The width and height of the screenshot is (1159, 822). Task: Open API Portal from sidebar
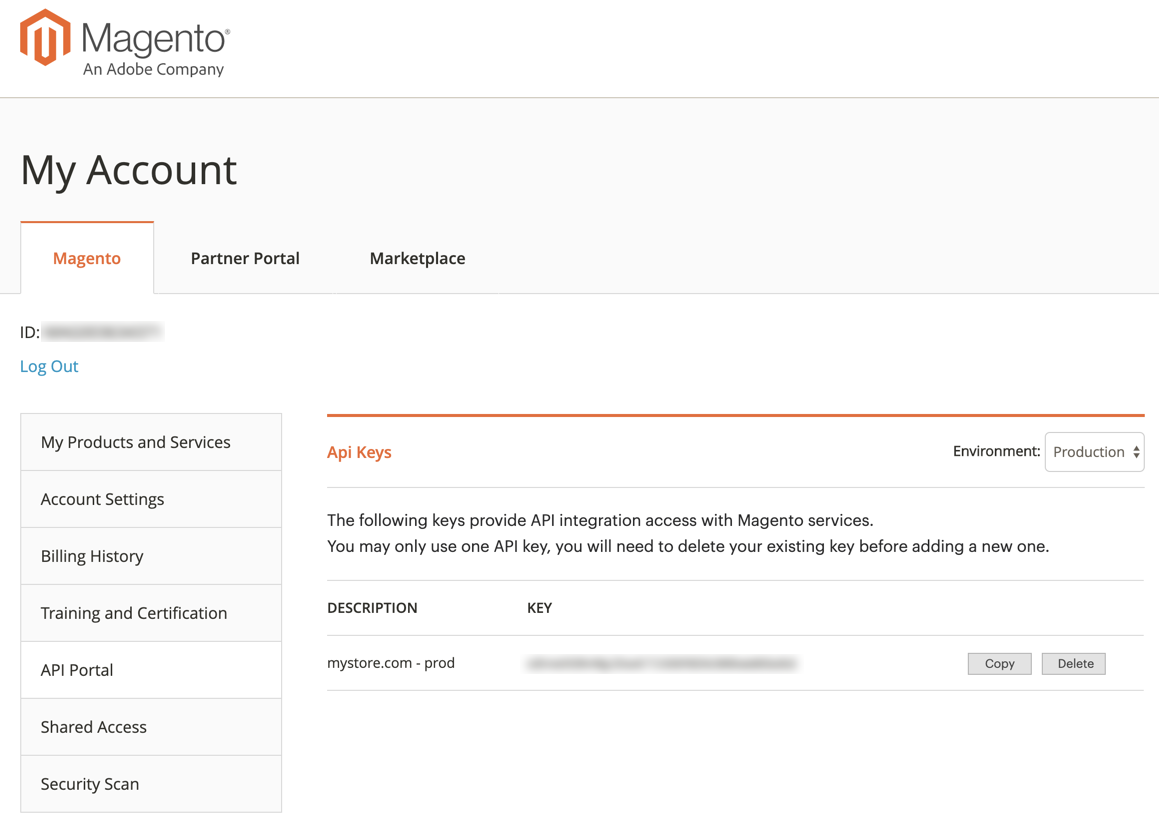151,670
